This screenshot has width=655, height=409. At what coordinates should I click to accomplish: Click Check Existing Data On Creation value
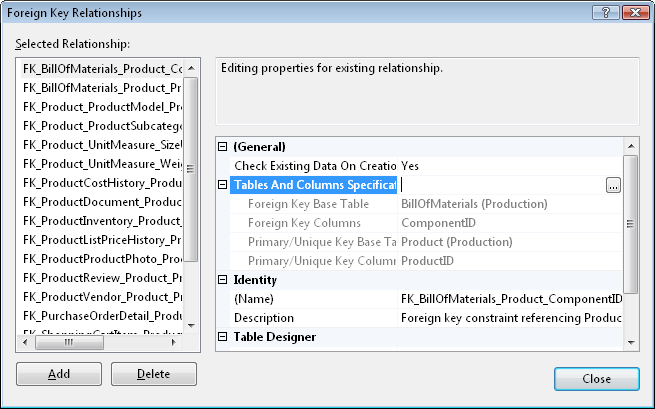point(510,166)
